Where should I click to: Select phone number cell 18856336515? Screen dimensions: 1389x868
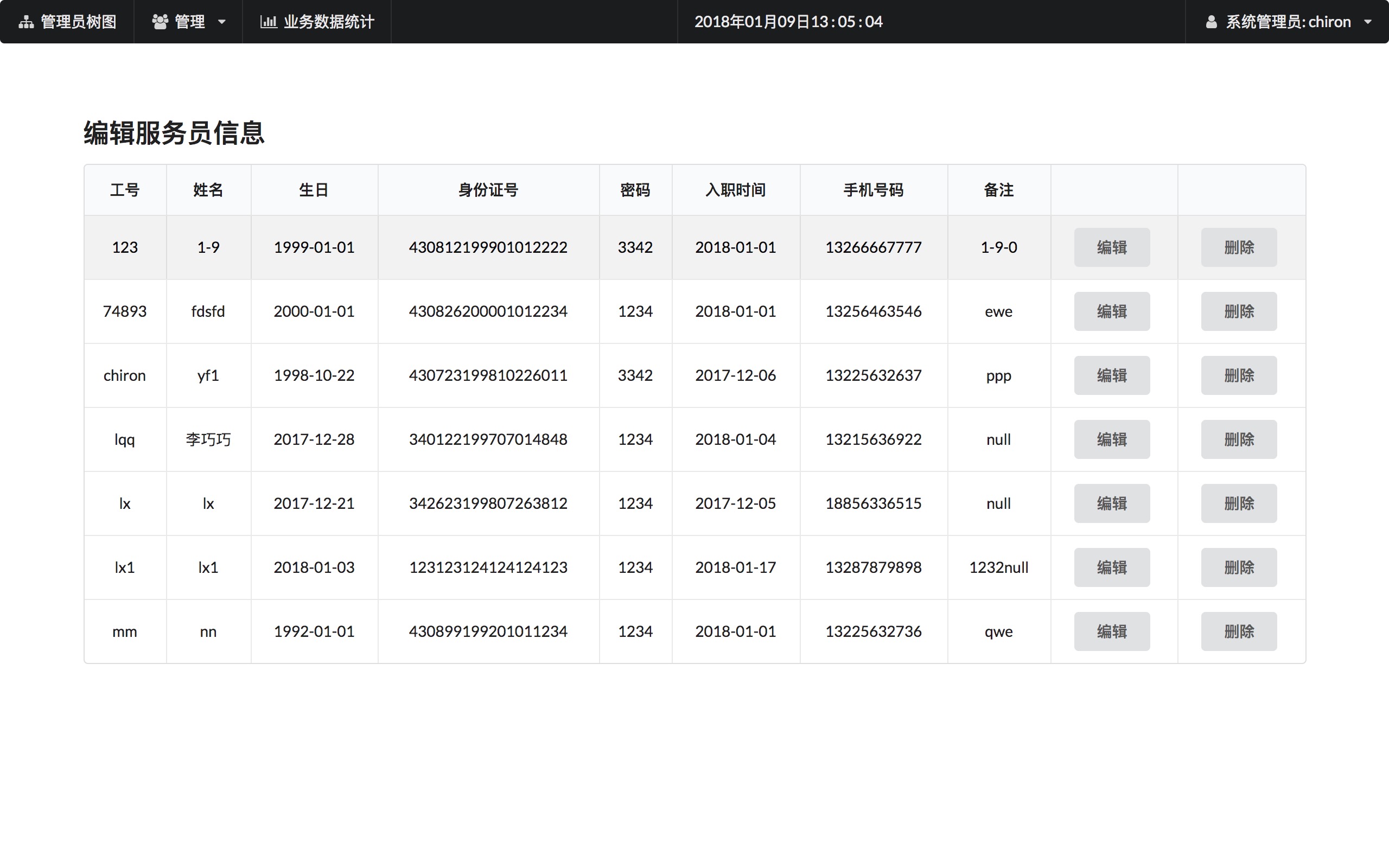(x=873, y=503)
